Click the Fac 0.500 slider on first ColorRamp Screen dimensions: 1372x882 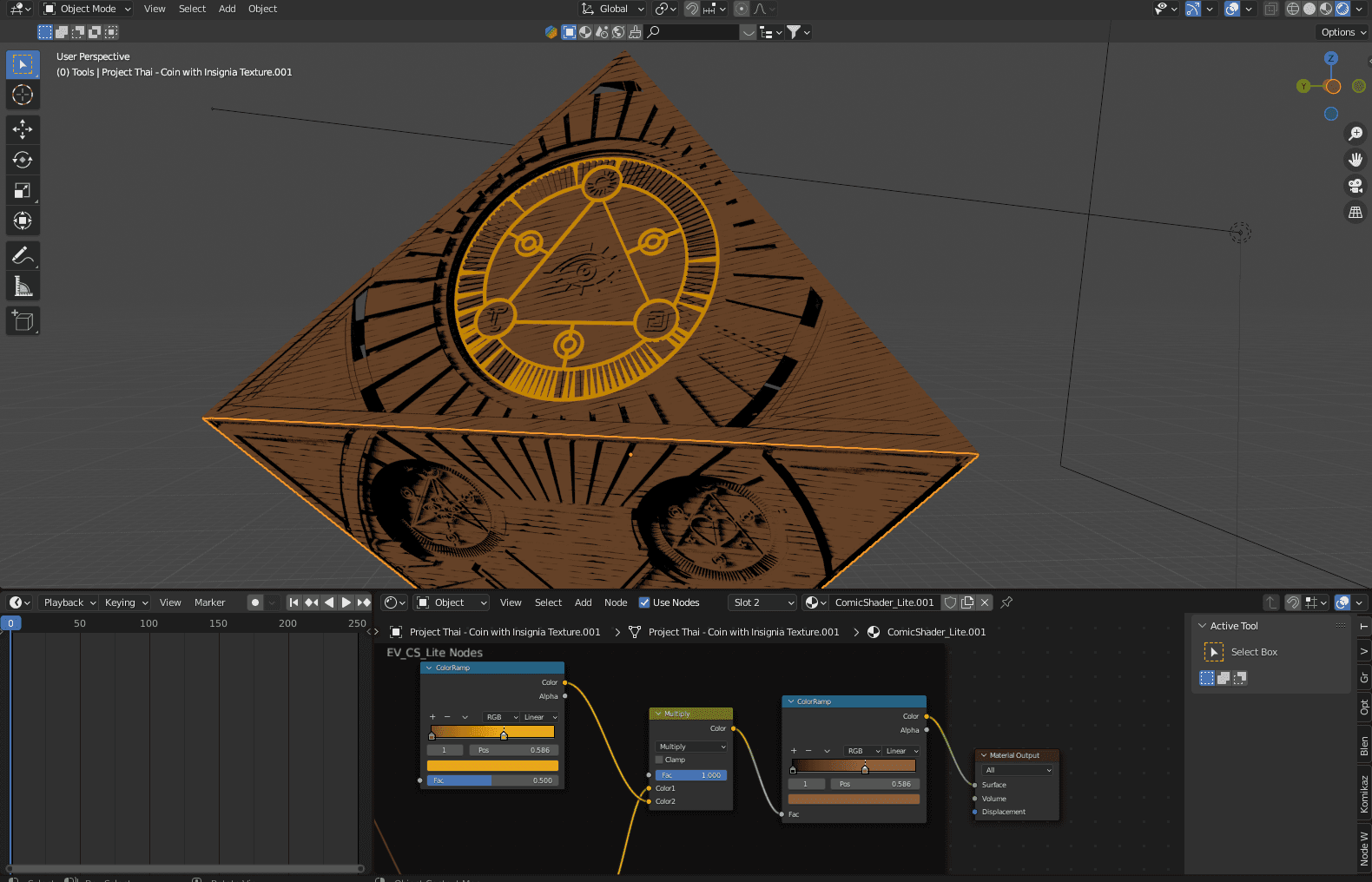pos(492,780)
